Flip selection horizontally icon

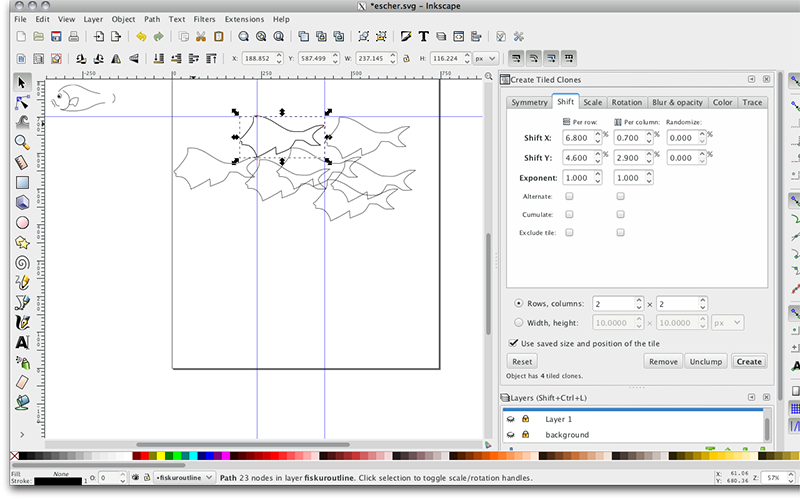coord(116,59)
